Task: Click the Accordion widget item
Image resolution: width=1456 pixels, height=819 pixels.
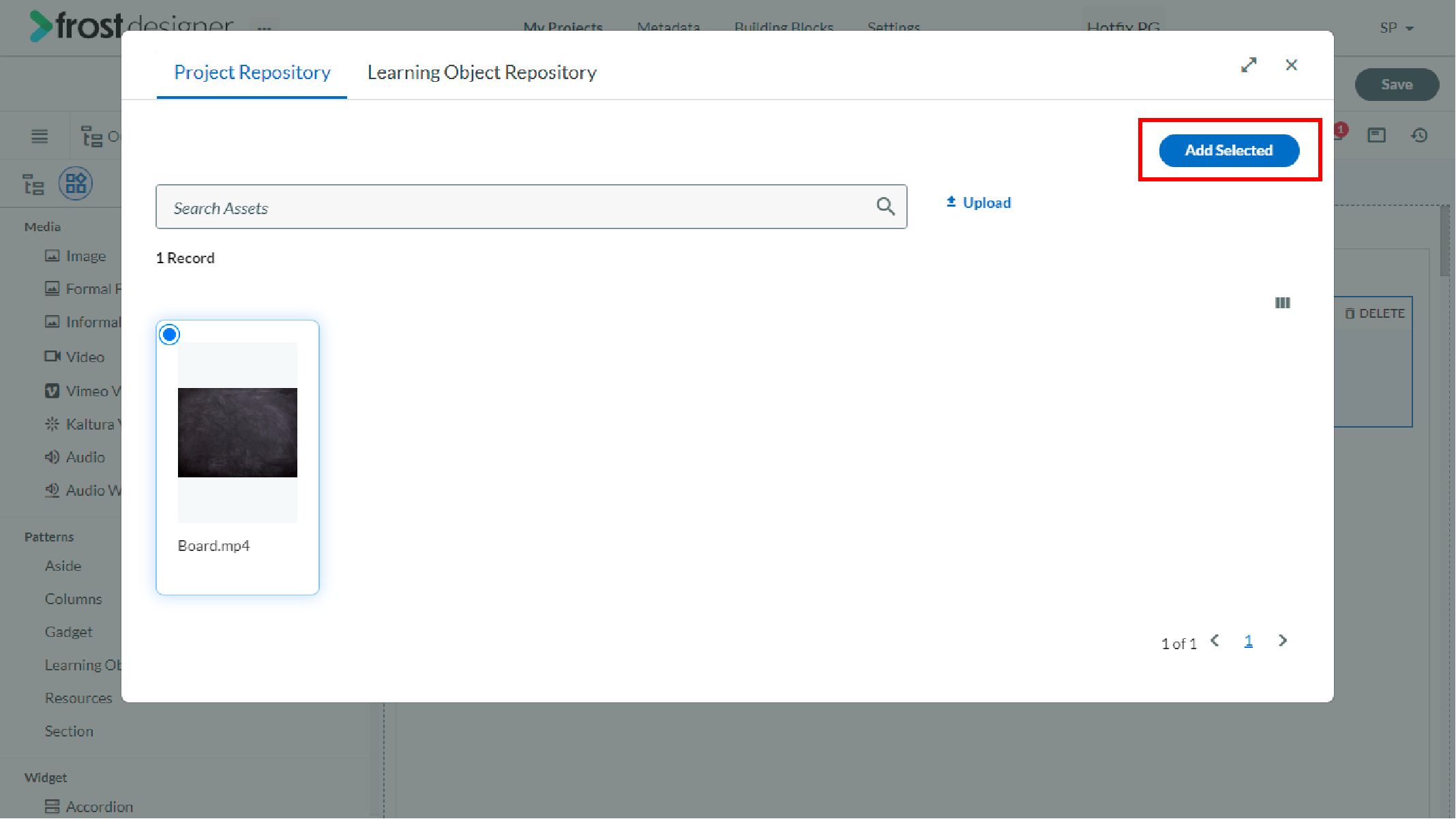Action: click(89, 807)
